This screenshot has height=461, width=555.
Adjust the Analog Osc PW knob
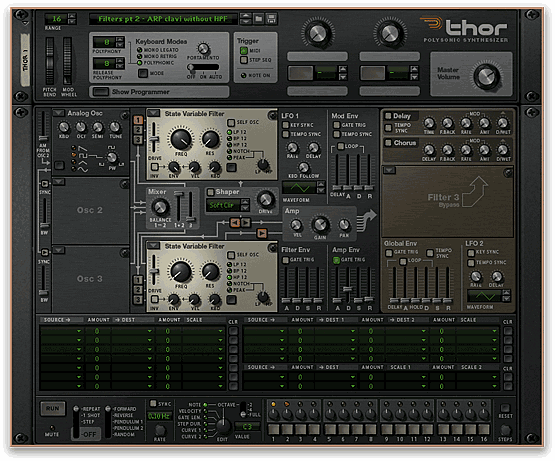pyautogui.click(x=112, y=157)
